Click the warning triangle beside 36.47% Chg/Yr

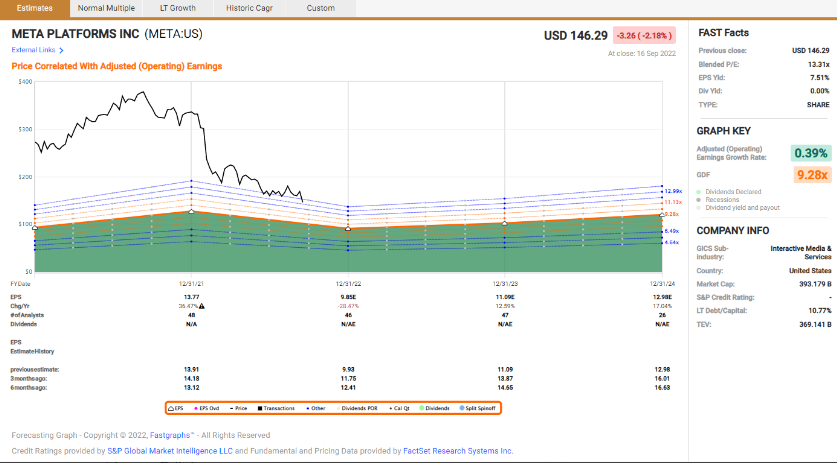coord(202,306)
